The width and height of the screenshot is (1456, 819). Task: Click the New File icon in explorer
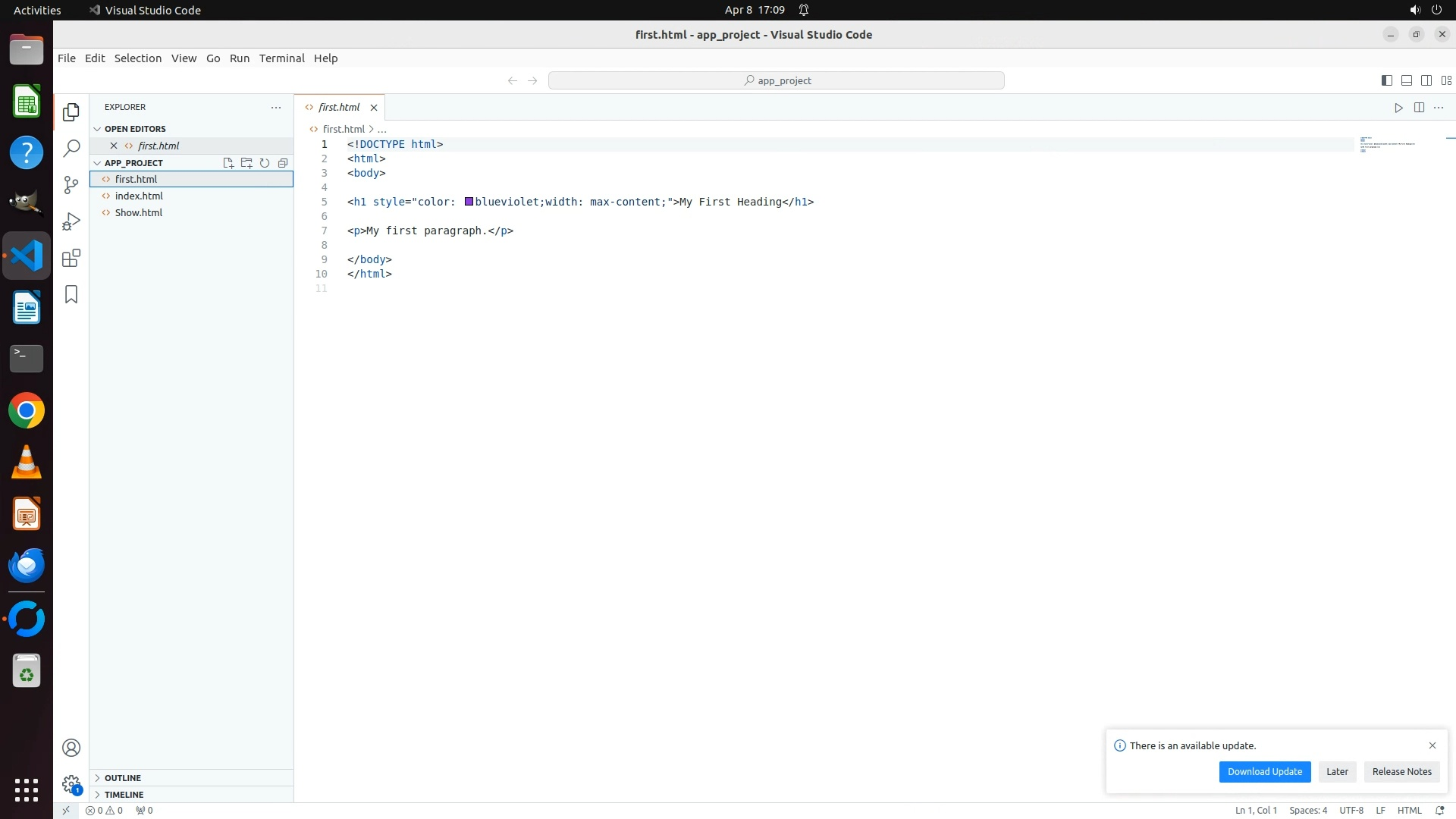pos(228,163)
